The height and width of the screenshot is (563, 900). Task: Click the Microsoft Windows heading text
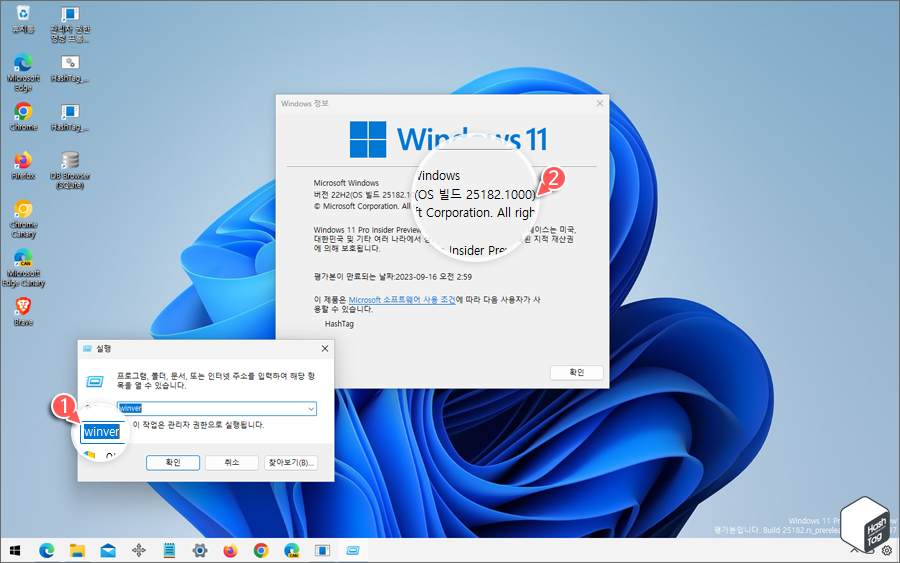(346, 183)
